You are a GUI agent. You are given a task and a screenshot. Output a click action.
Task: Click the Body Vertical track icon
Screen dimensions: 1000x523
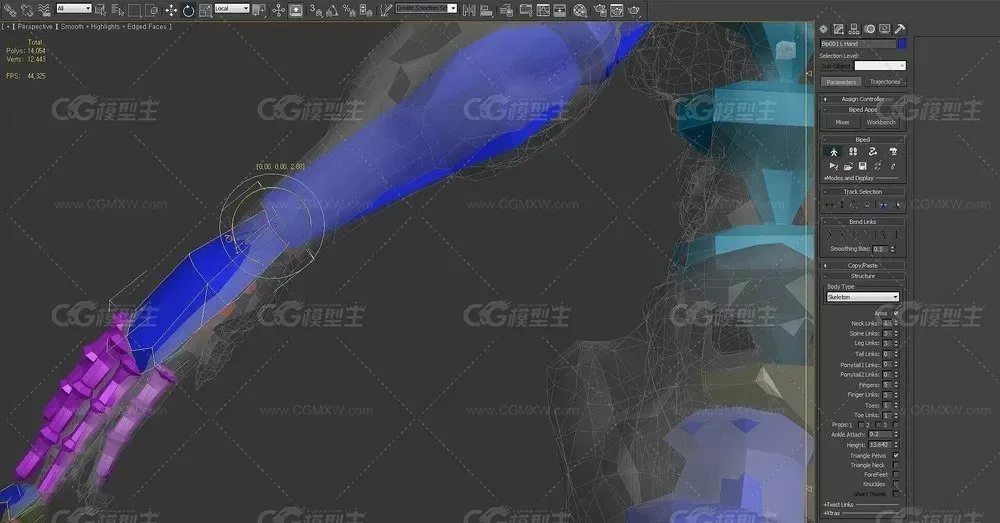841,205
